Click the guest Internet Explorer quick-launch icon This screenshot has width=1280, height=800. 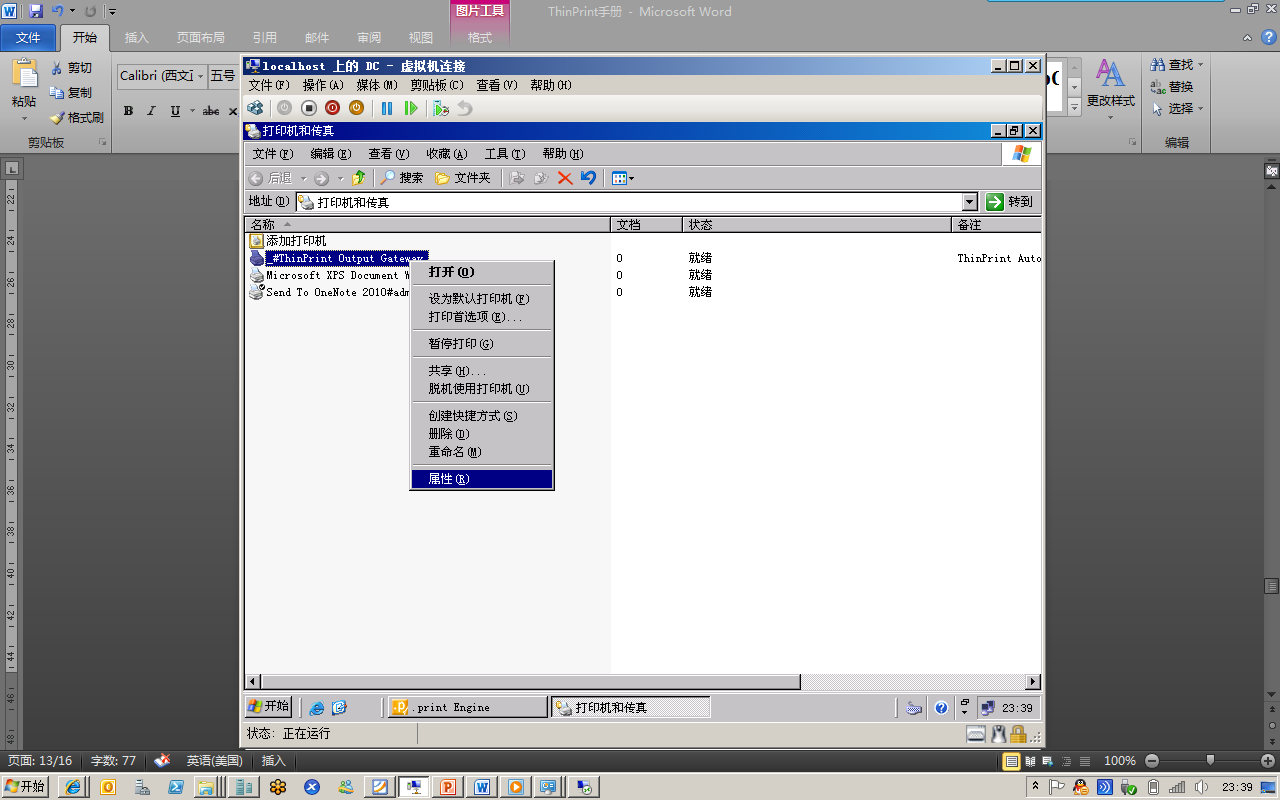coord(316,707)
